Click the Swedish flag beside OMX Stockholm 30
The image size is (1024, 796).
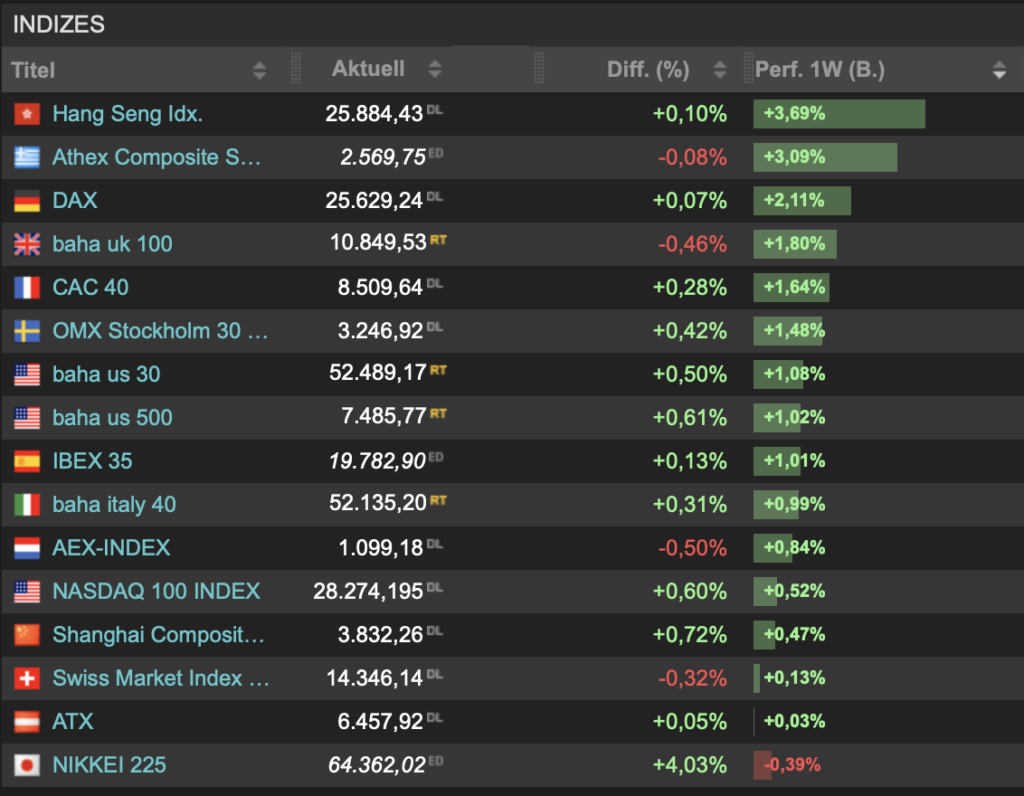point(27,331)
